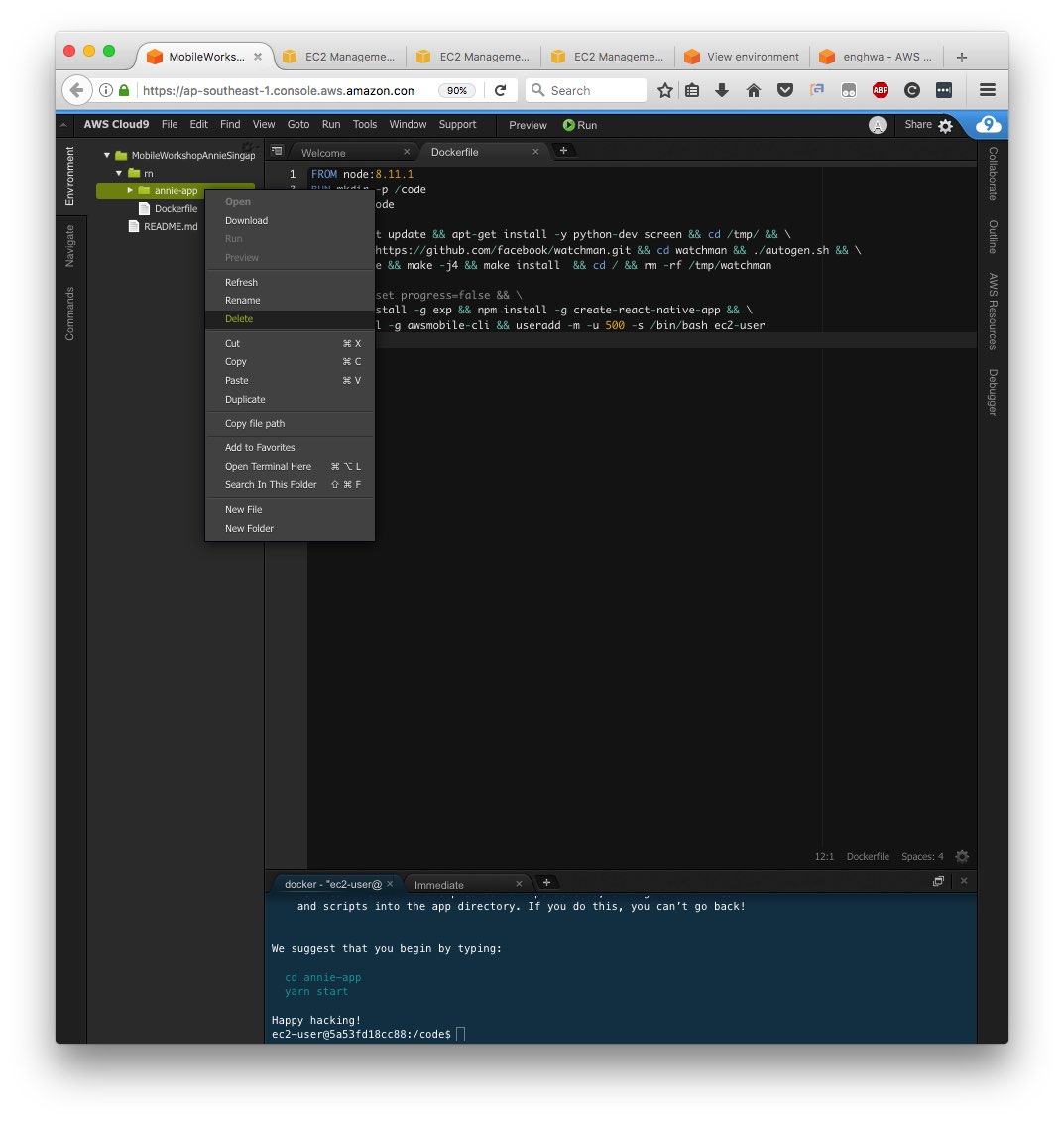Viewport: 1064px width, 1123px height.
Task: Click the Cloud9 cloud logo icon
Action: 988,125
